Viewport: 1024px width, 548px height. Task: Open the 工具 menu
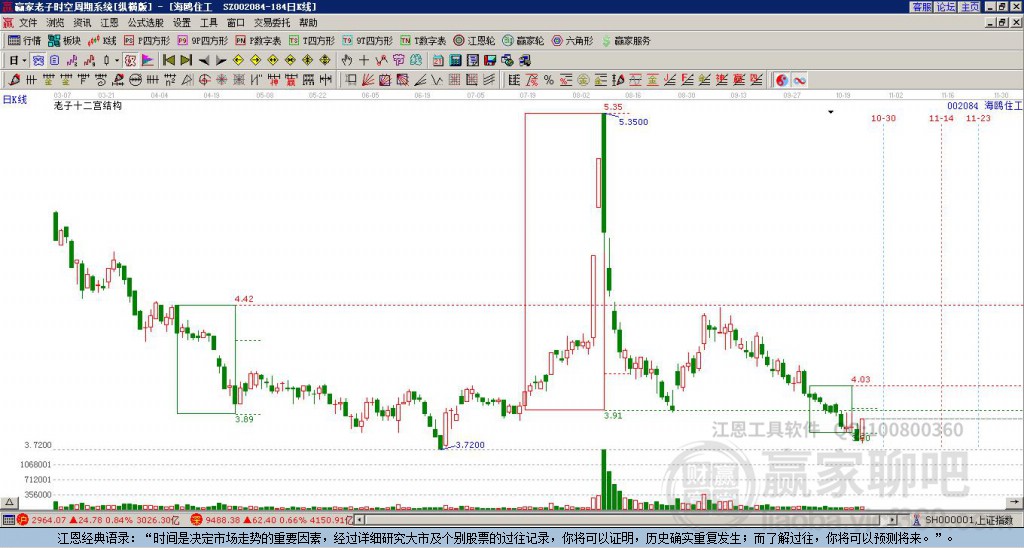(x=208, y=23)
